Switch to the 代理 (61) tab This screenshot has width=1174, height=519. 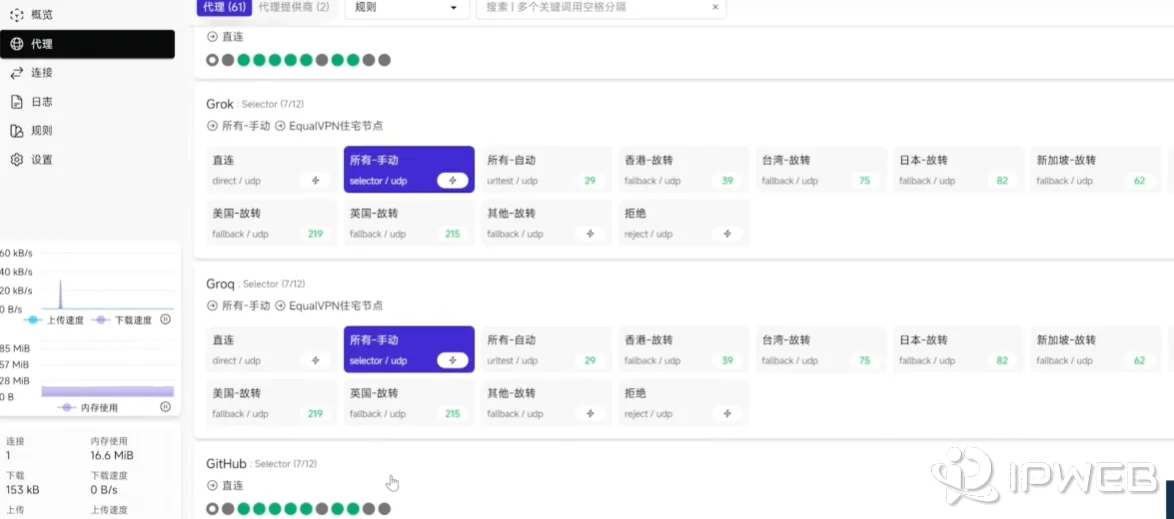(x=225, y=7)
